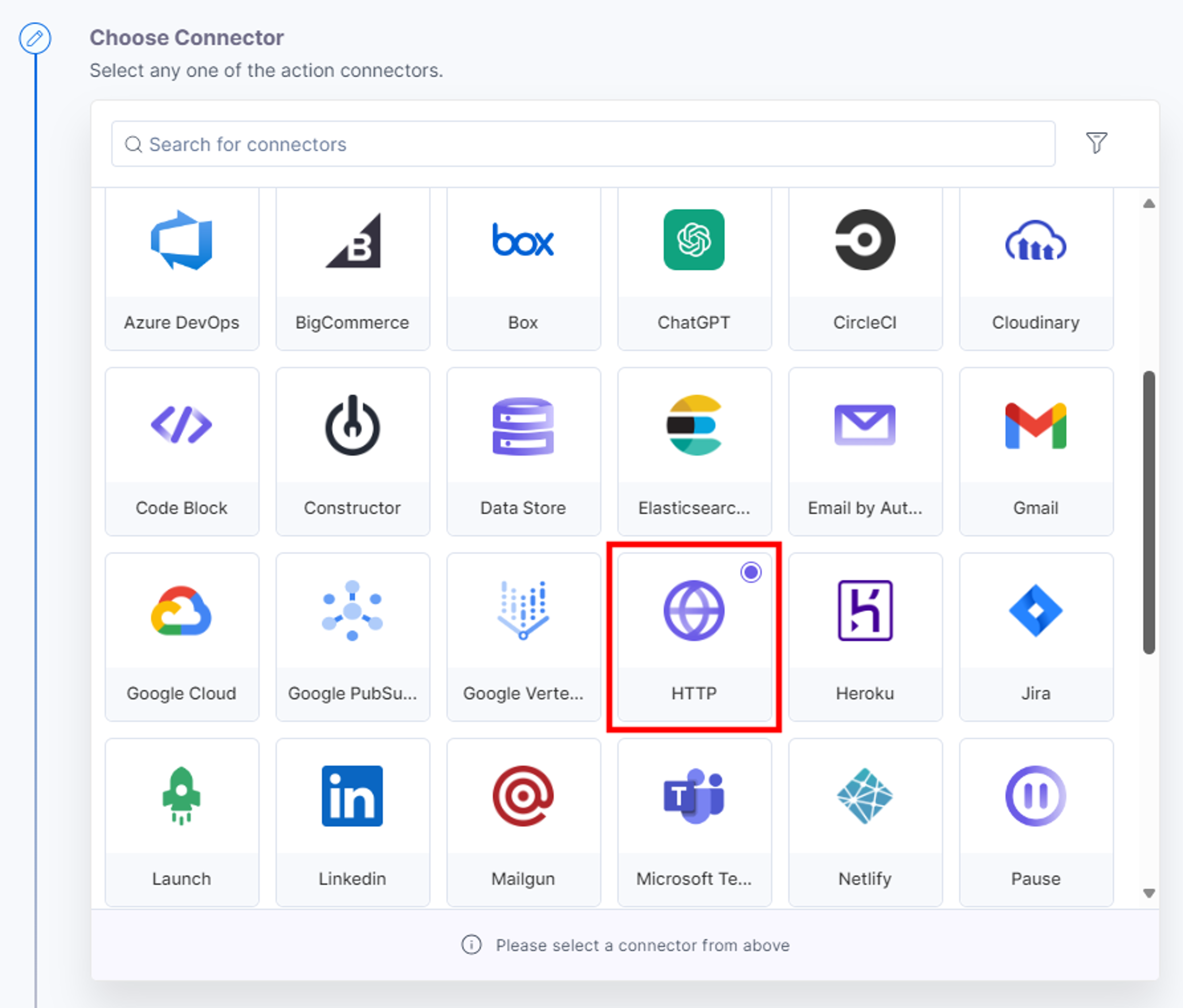Image resolution: width=1183 pixels, height=1008 pixels.
Task: Click the Constructor label text
Action: (x=352, y=507)
